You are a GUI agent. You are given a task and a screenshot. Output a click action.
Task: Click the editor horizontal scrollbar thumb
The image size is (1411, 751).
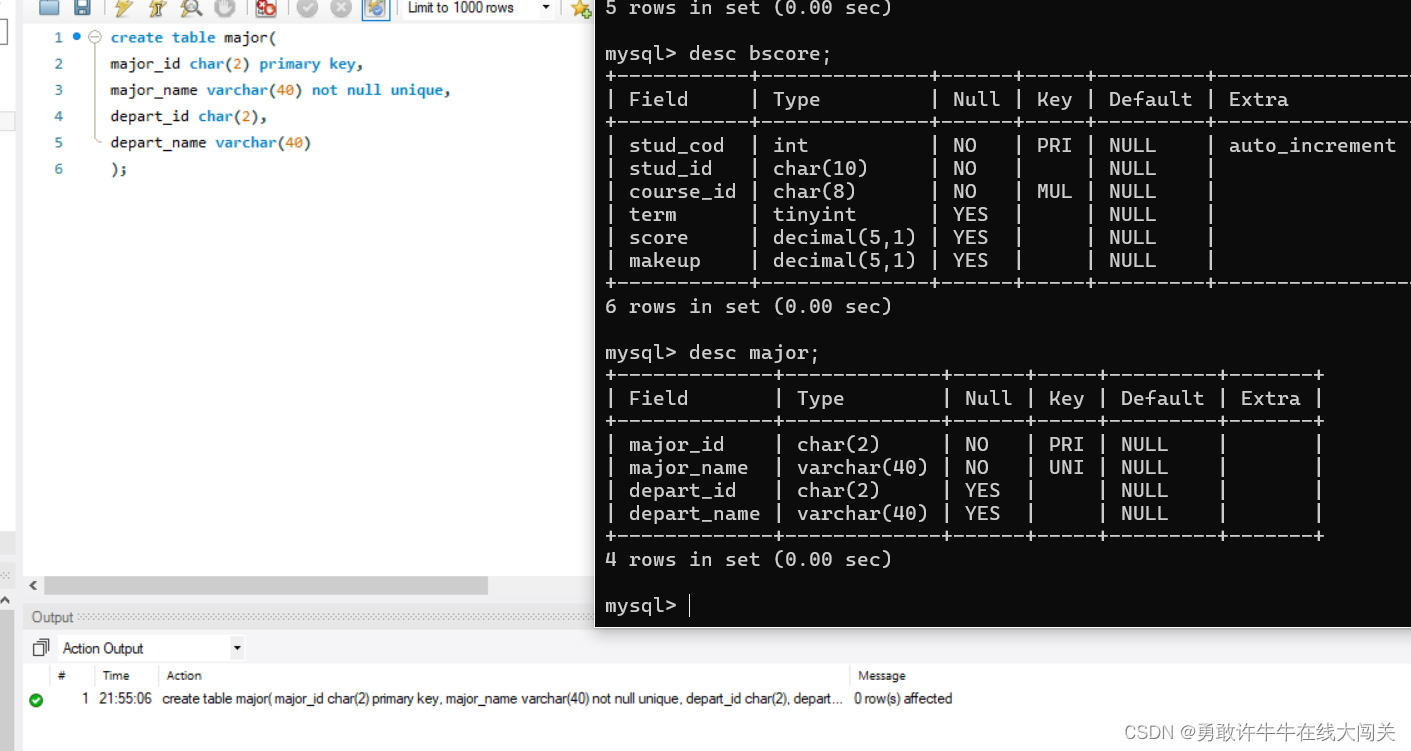click(x=266, y=585)
